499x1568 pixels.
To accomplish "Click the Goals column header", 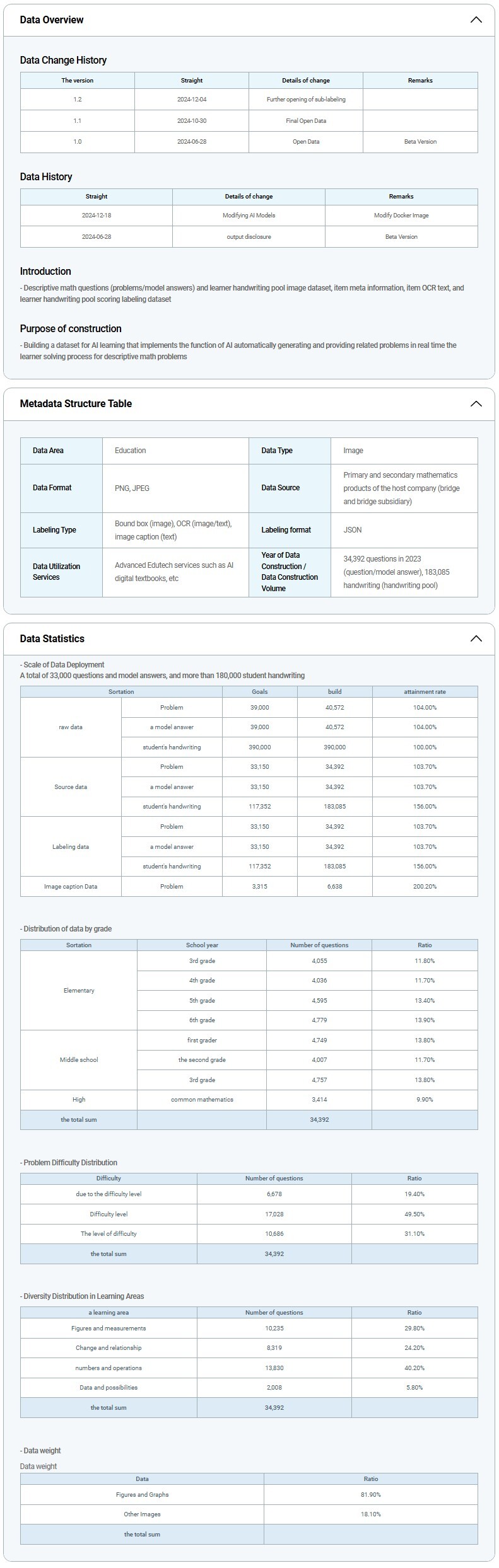I will click(259, 692).
